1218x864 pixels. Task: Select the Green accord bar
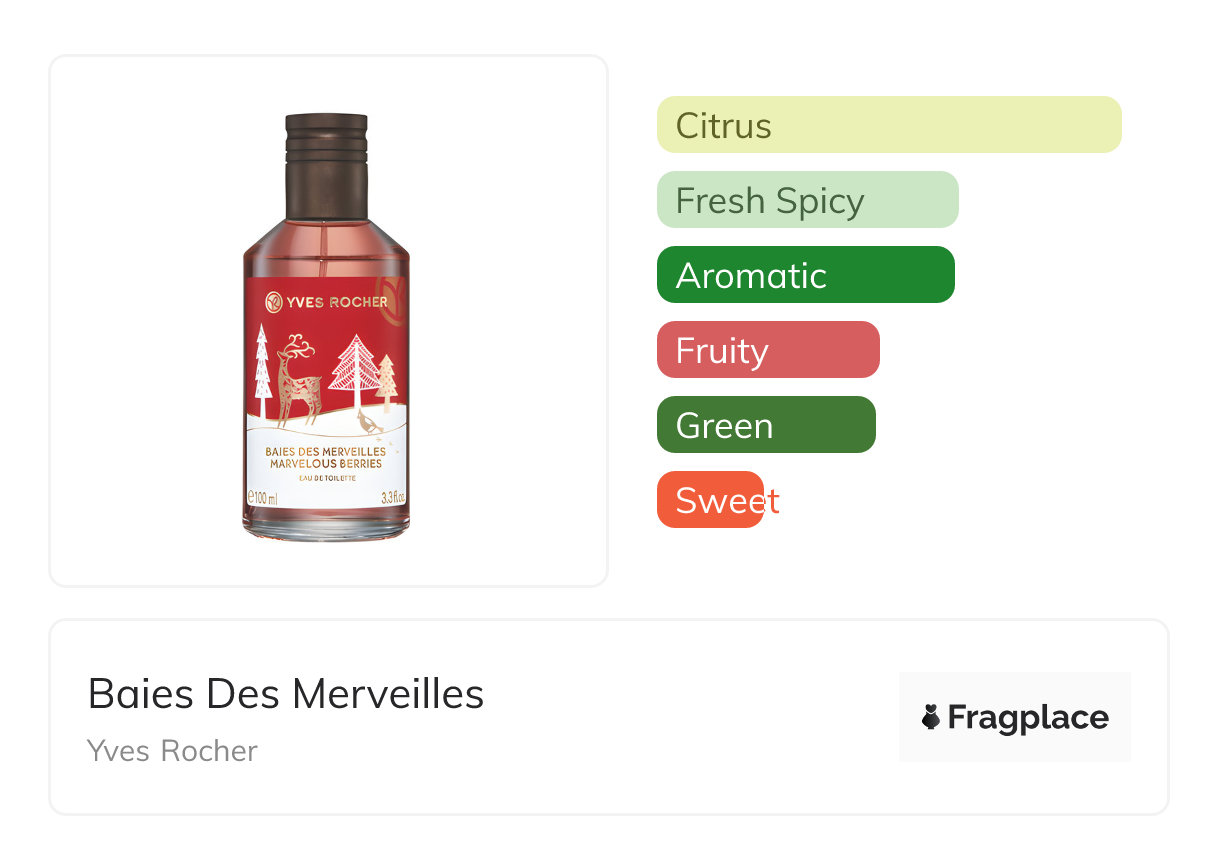coord(765,425)
